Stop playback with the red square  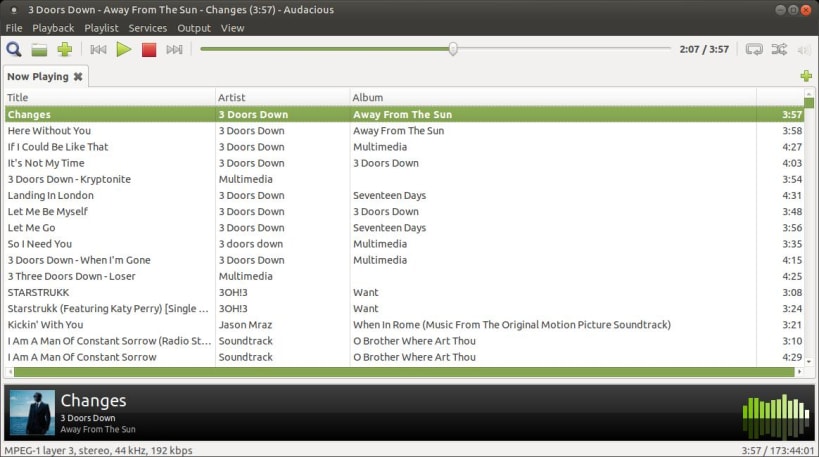(149, 50)
